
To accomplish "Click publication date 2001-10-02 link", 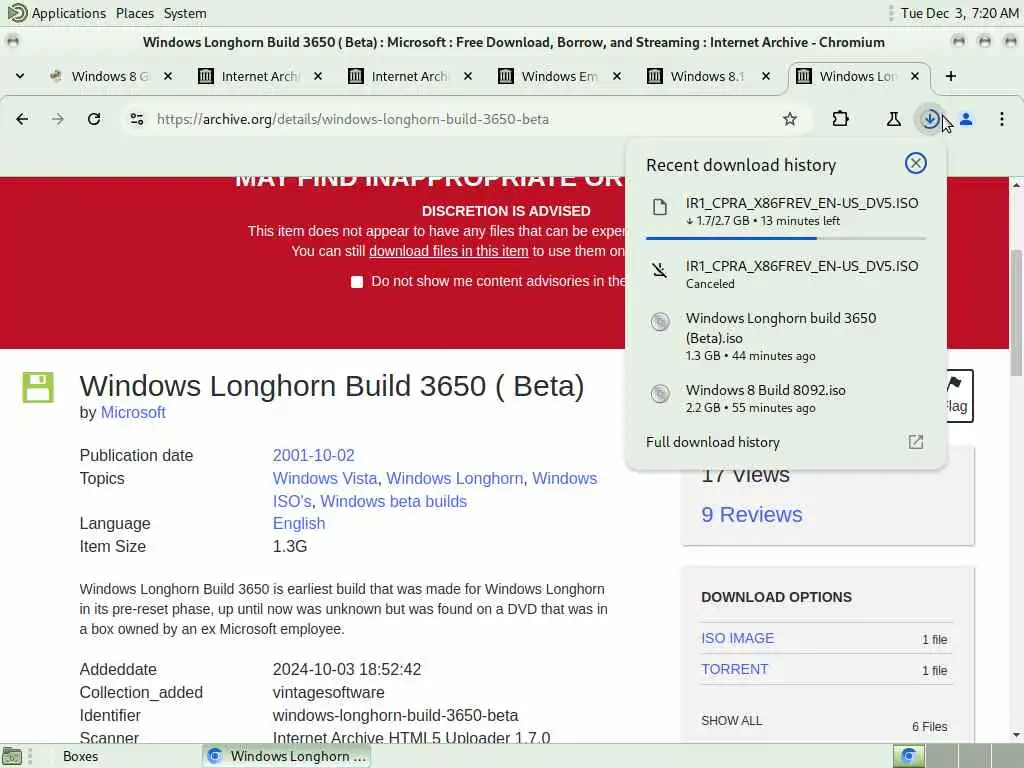I will coord(313,455).
